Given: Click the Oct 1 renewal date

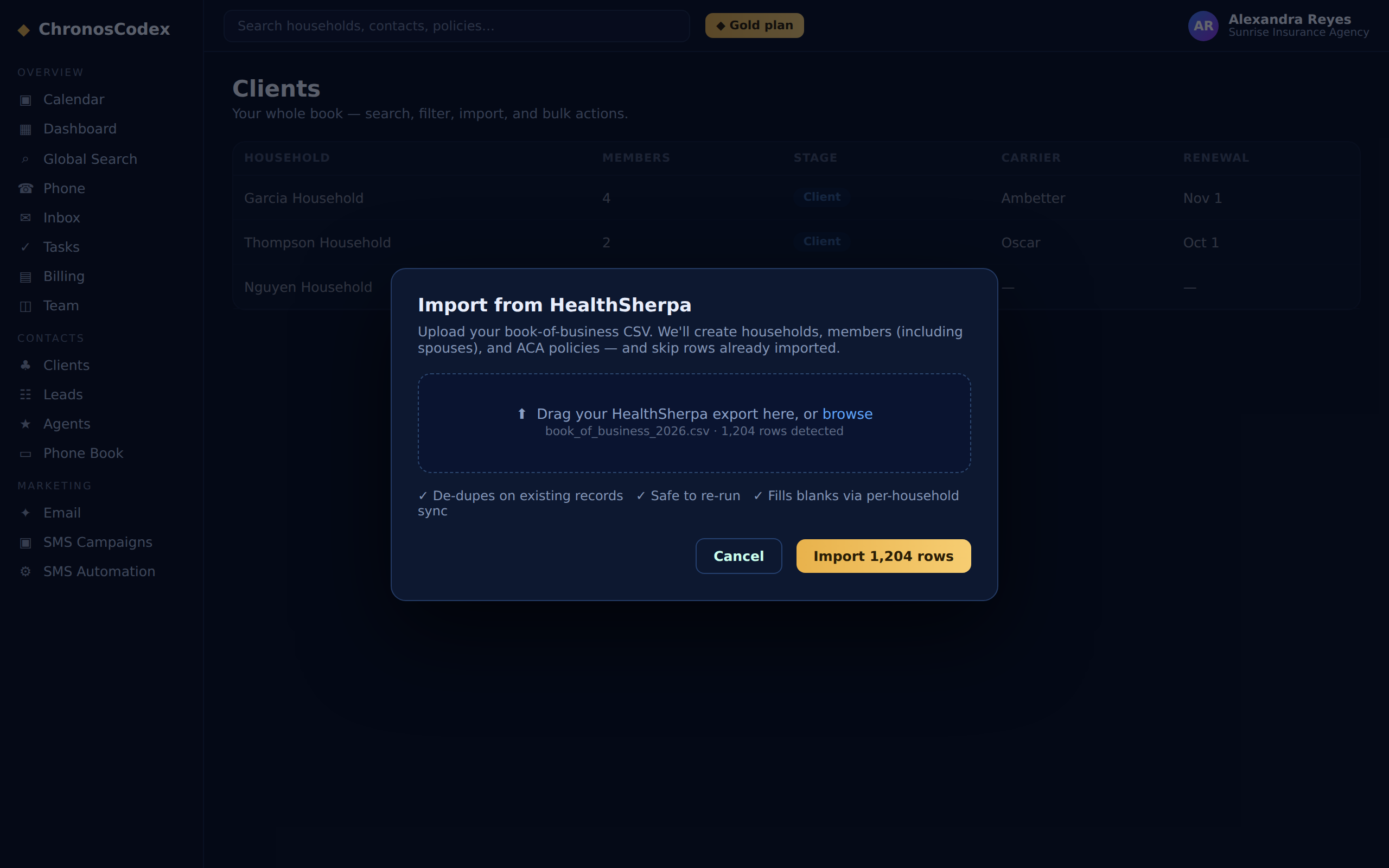Looking at the screenshot, I should point(1200,242).
